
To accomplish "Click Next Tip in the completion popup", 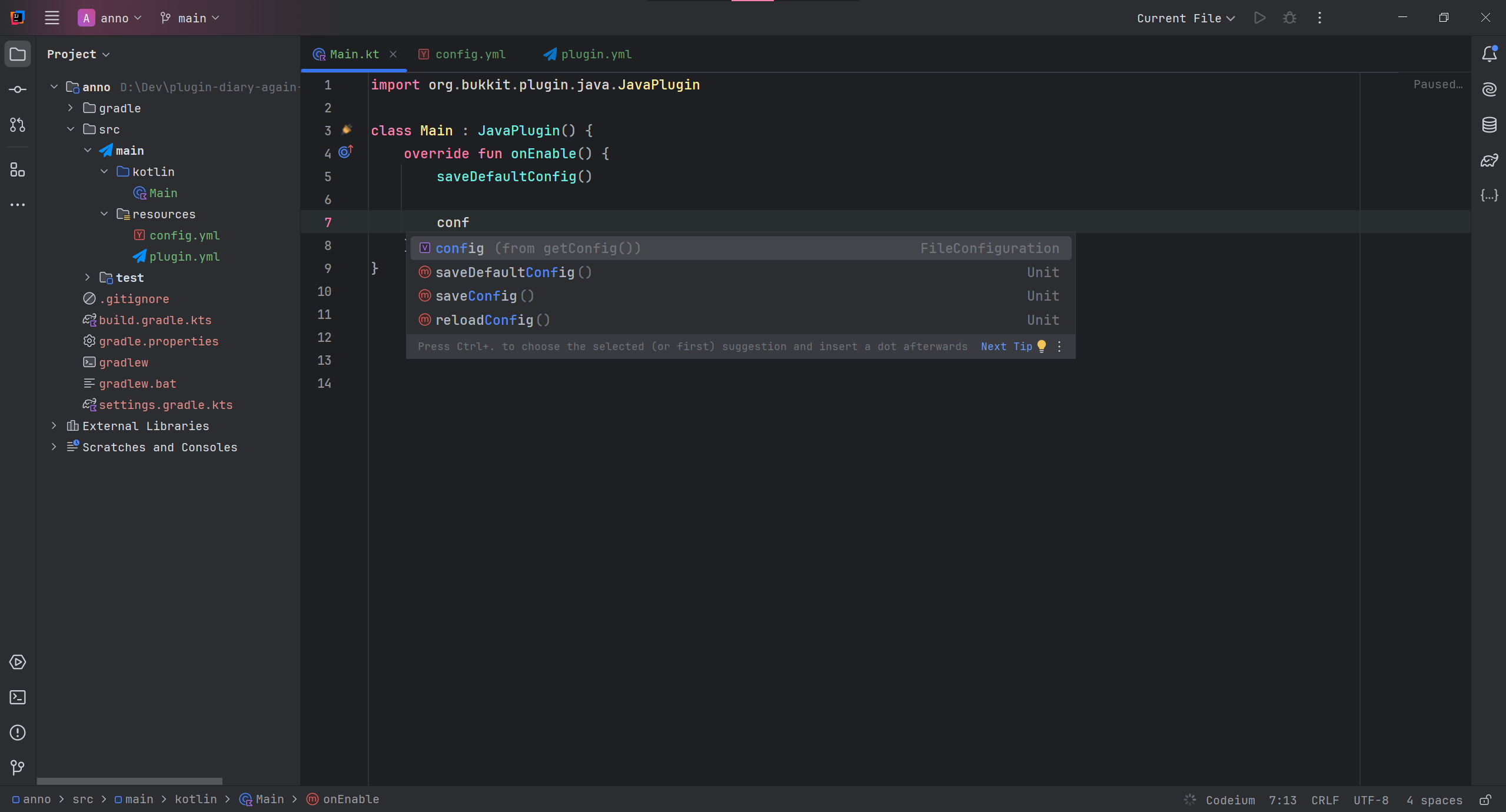I will pos(1005,347).
